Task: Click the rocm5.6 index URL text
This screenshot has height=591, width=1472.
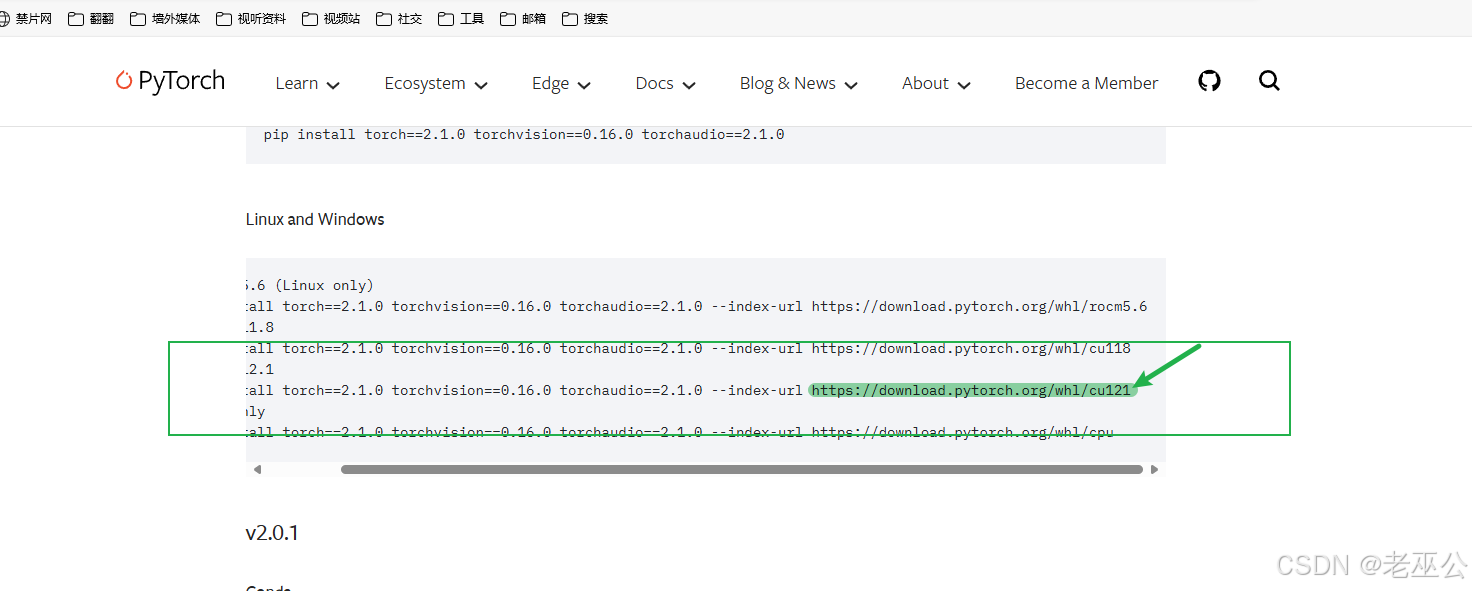Action: [x=979, y=306]
